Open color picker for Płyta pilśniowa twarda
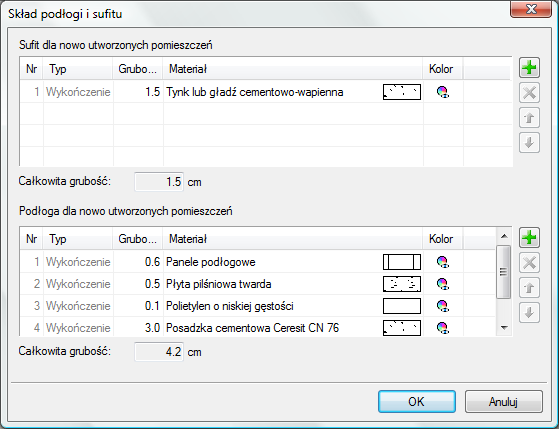This screenshot has width=559, height=429. pos(442,284)
